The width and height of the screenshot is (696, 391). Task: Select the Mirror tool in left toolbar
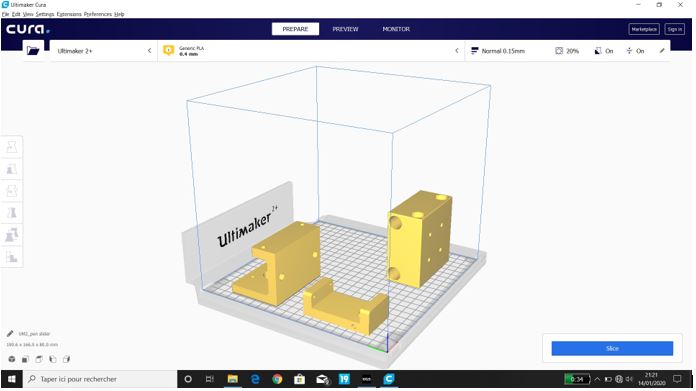click(x=12, y=213)
